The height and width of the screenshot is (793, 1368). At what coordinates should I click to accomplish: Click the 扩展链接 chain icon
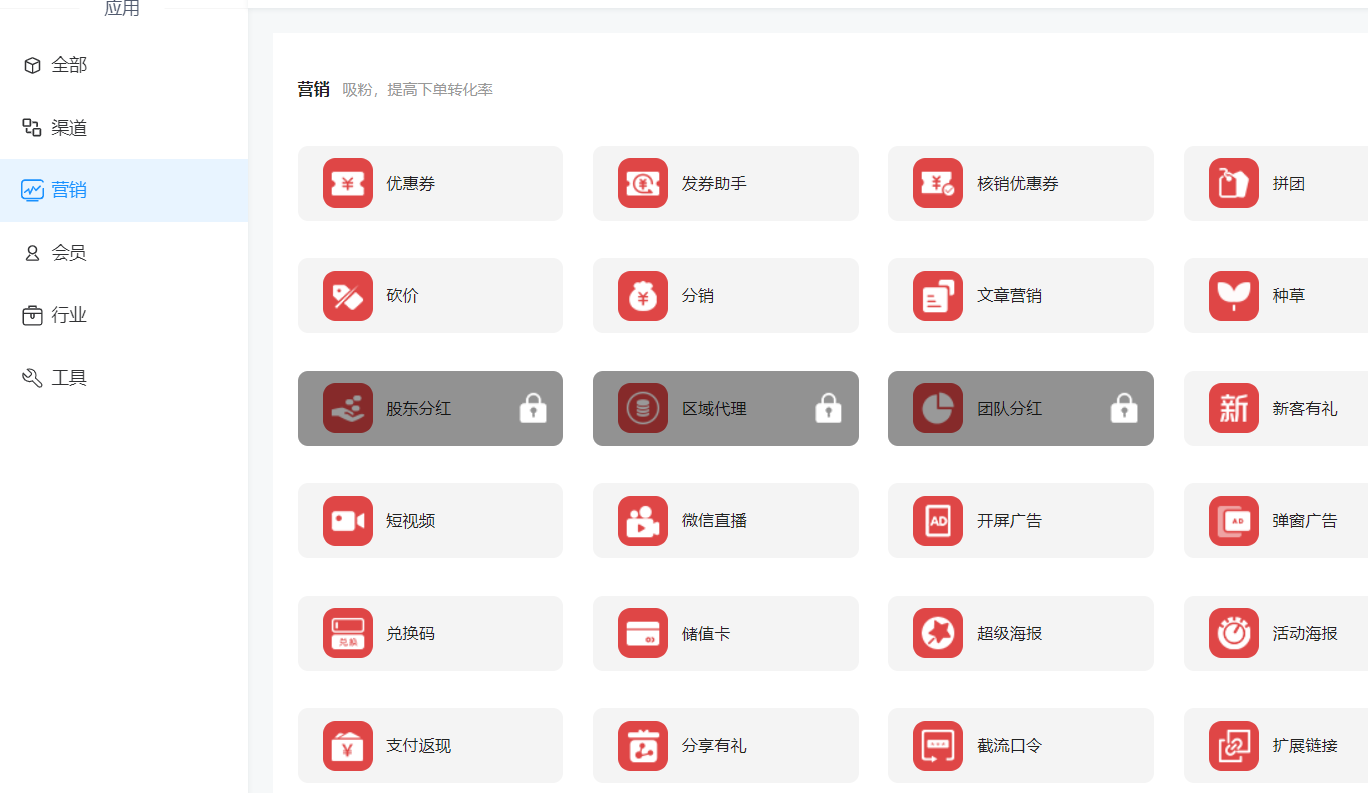pyautogui.click(x=1233, y=746)
